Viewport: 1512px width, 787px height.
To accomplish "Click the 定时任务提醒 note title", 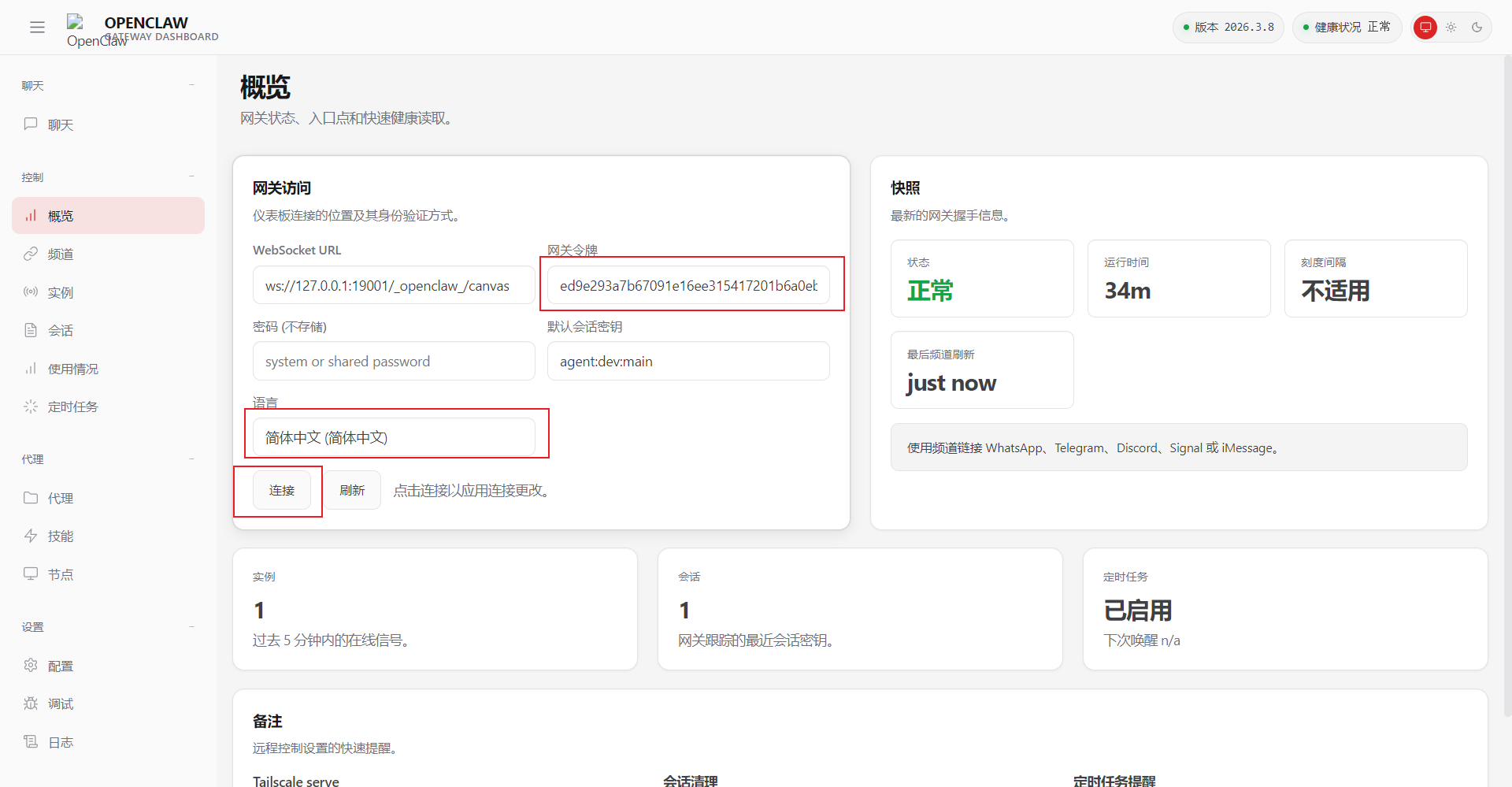I will (x=1114, y=781).
